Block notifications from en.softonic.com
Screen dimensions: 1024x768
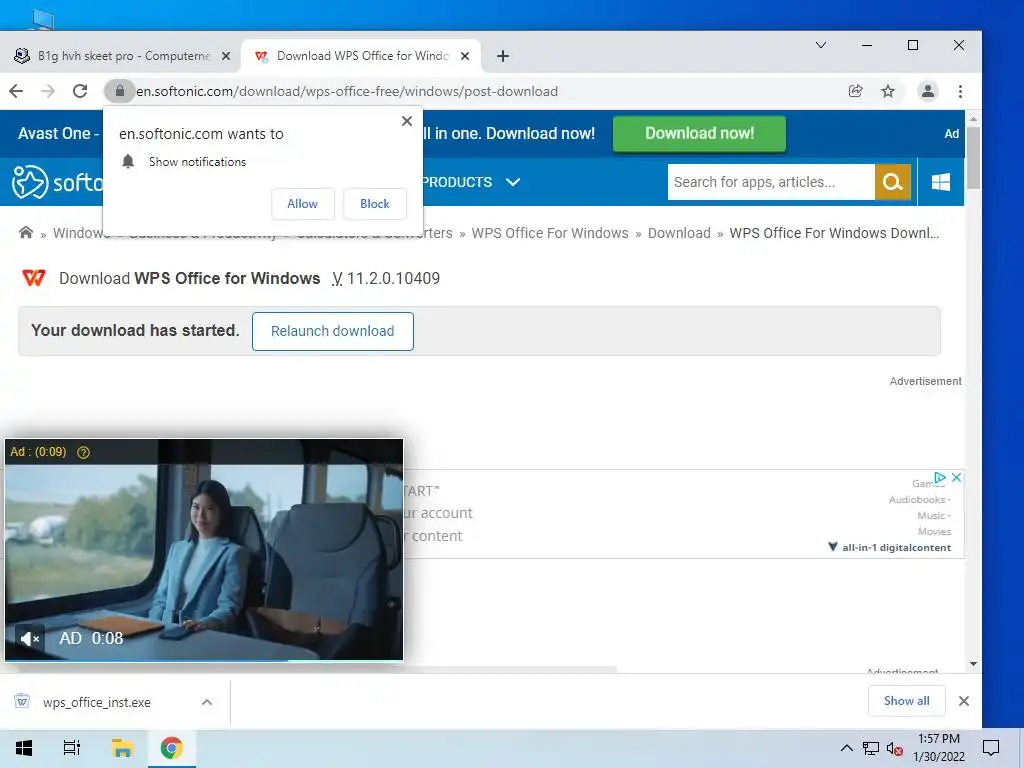pos(374,204)
